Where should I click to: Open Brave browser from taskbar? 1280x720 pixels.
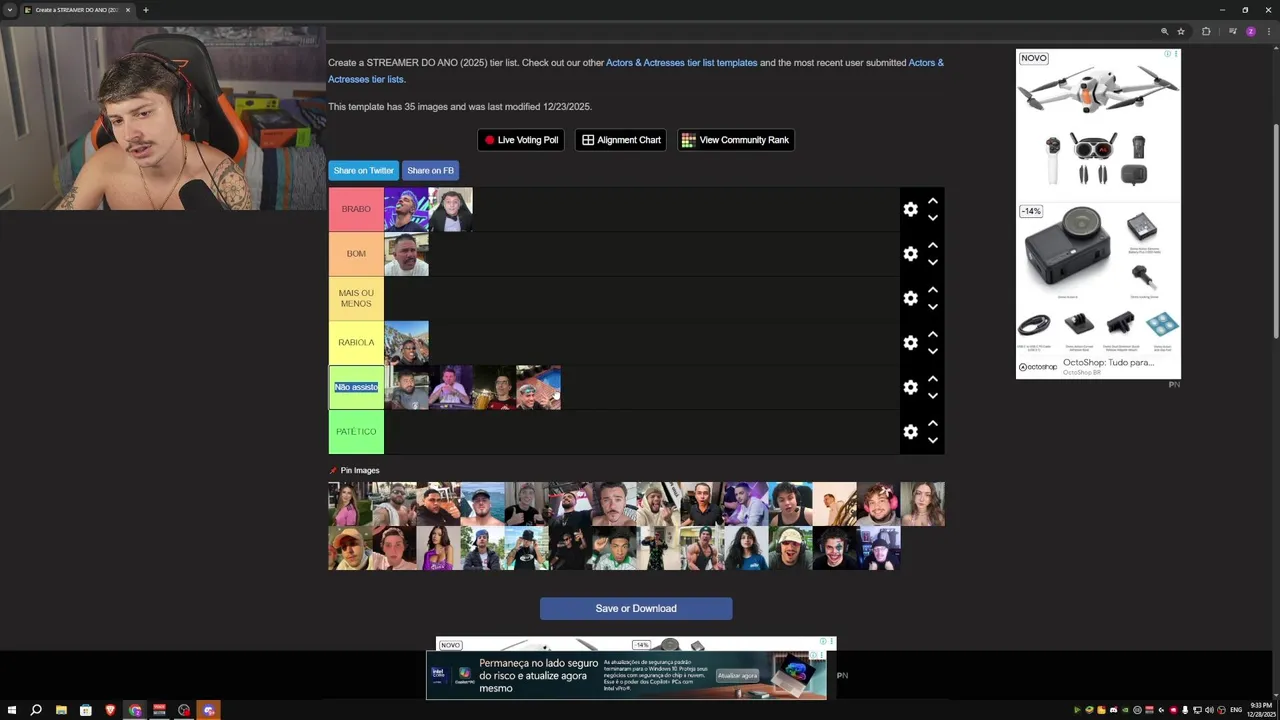pos(110,710)
